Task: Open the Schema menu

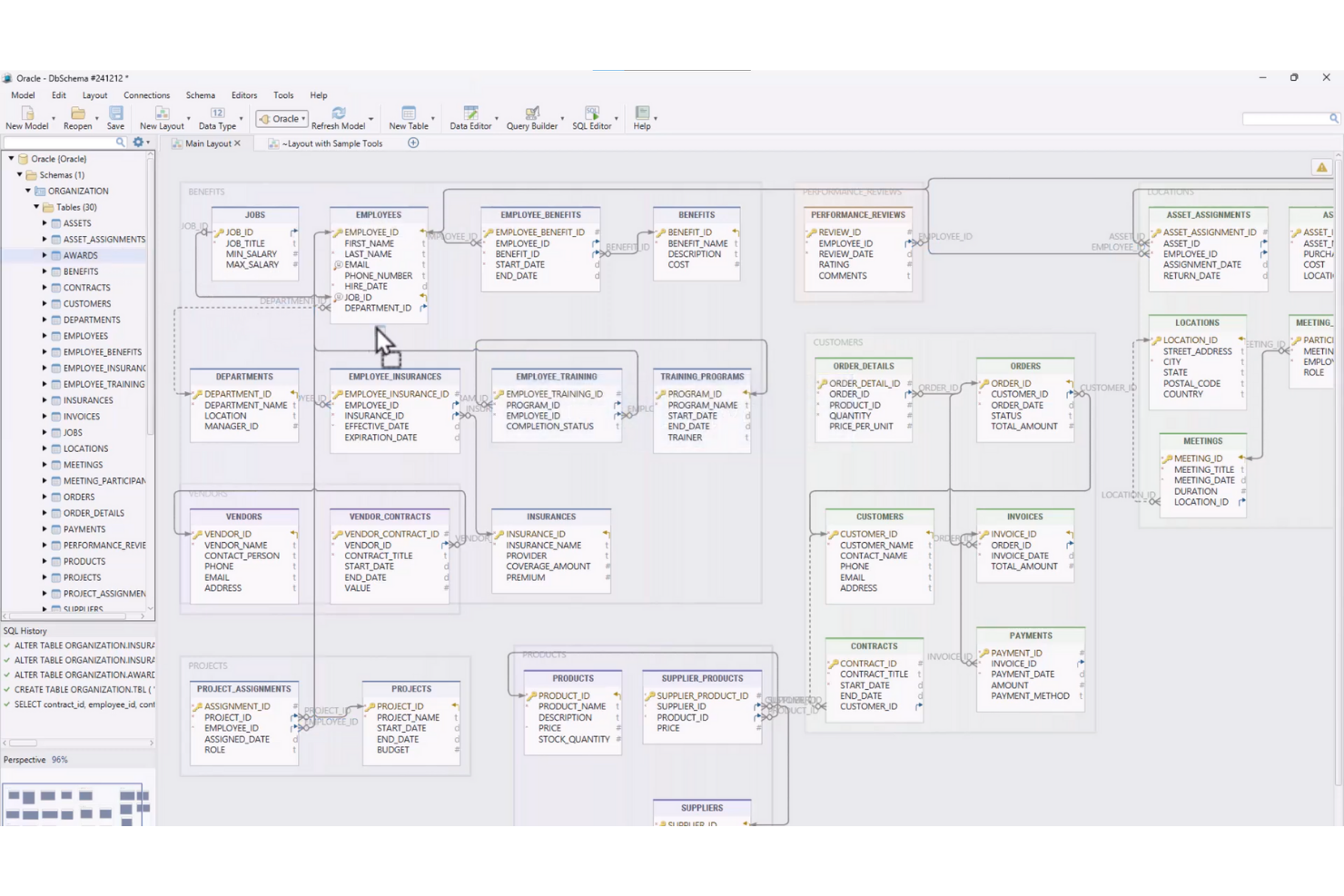Action: coord(200,94)
